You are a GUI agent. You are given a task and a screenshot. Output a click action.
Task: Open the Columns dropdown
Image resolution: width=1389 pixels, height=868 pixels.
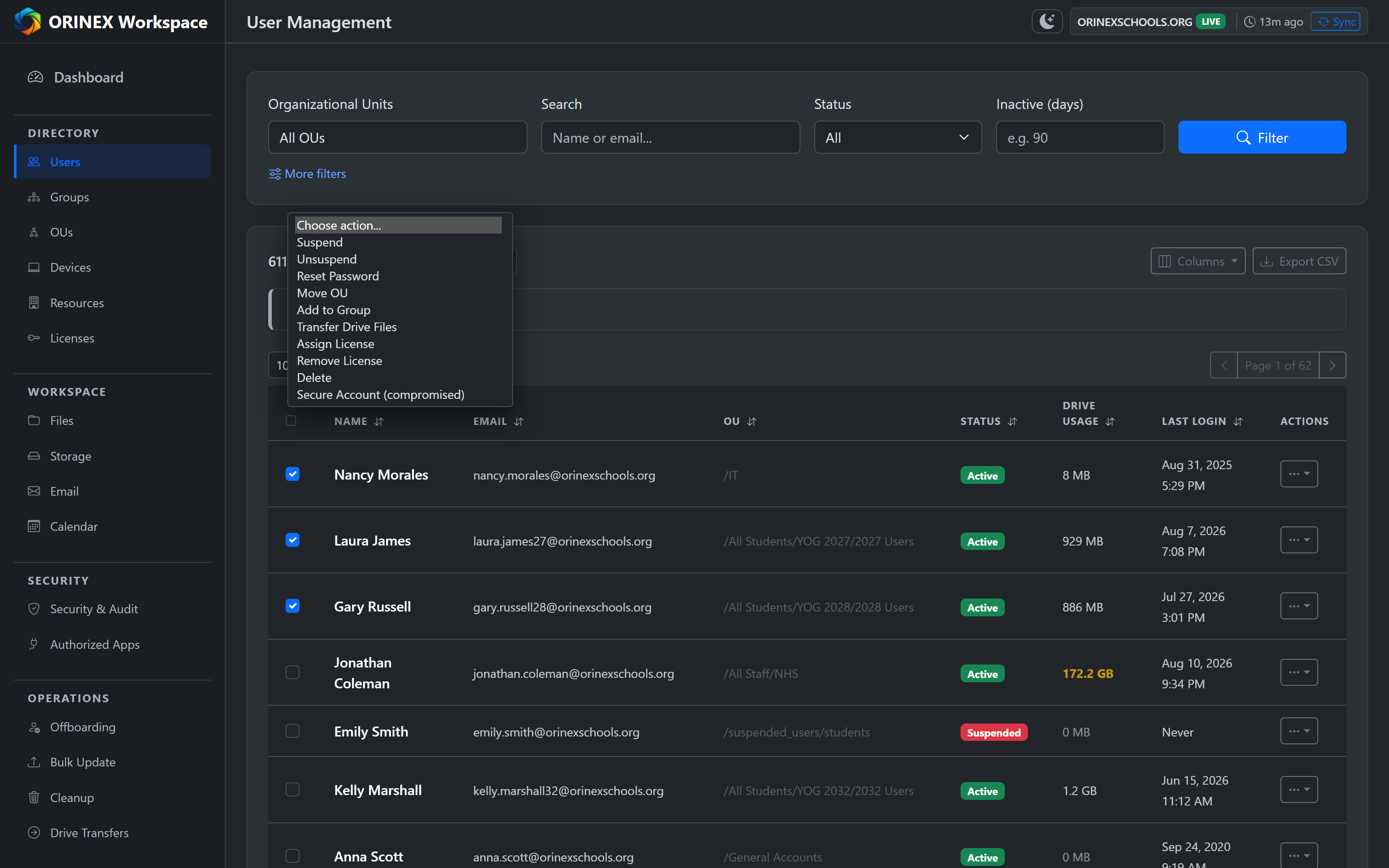click(1197, 261)
